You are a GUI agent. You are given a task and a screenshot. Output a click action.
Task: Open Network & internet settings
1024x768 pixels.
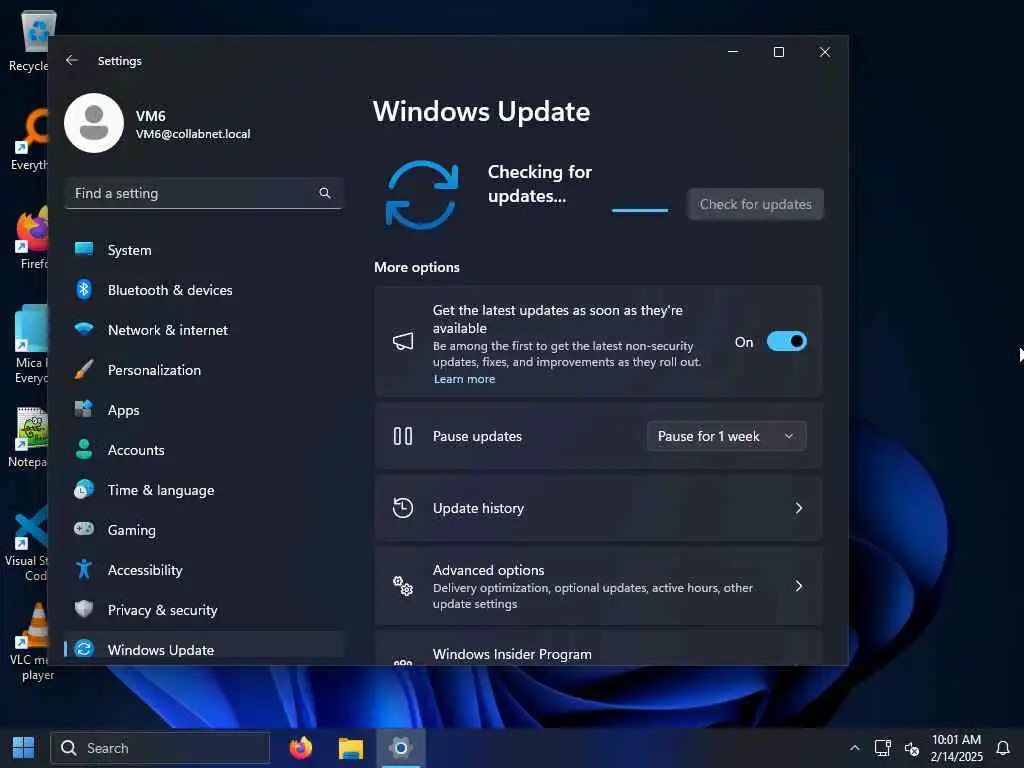[204, 330]
